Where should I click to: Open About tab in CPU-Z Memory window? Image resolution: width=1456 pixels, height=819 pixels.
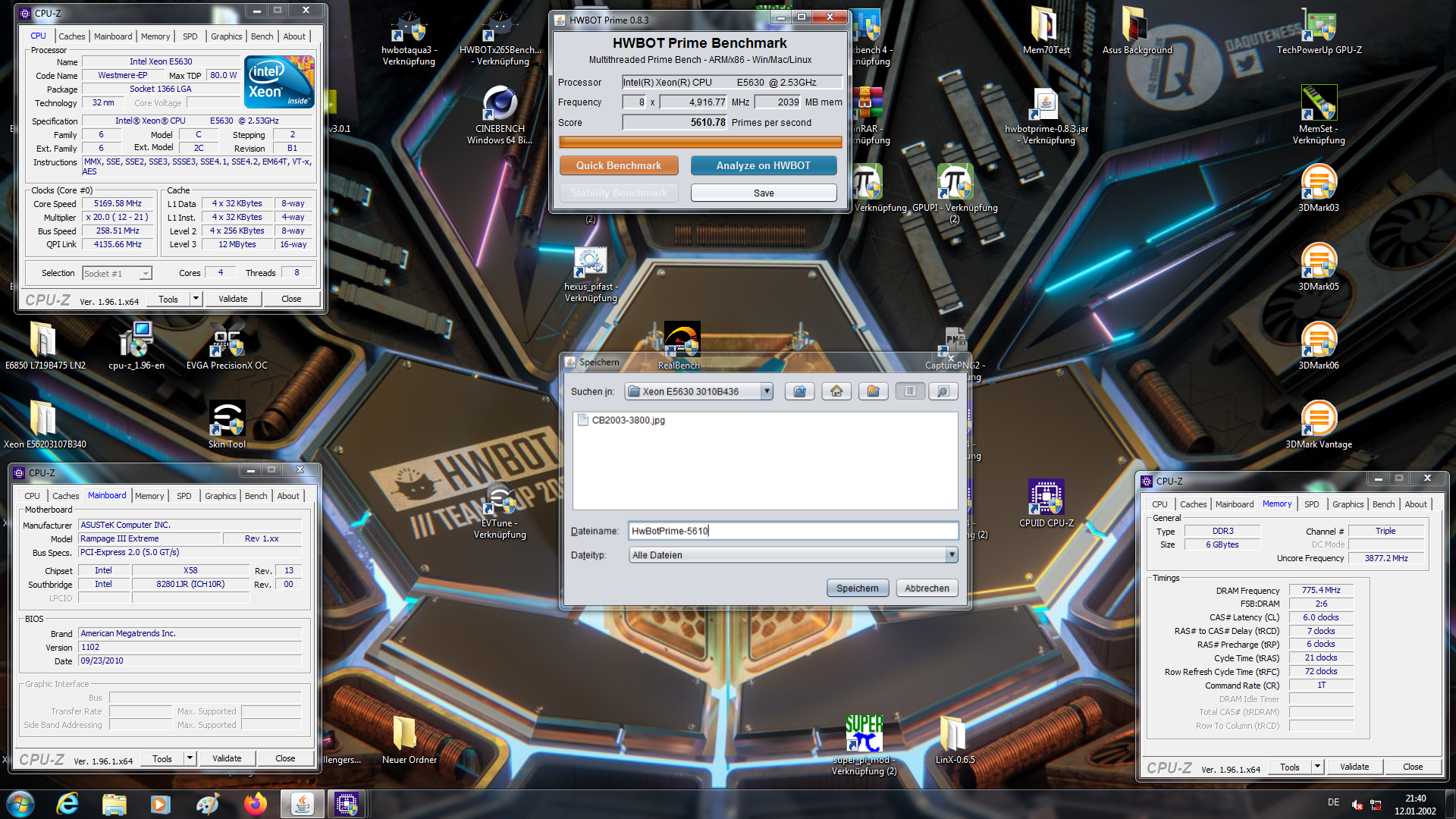[x=1415, y=504]
